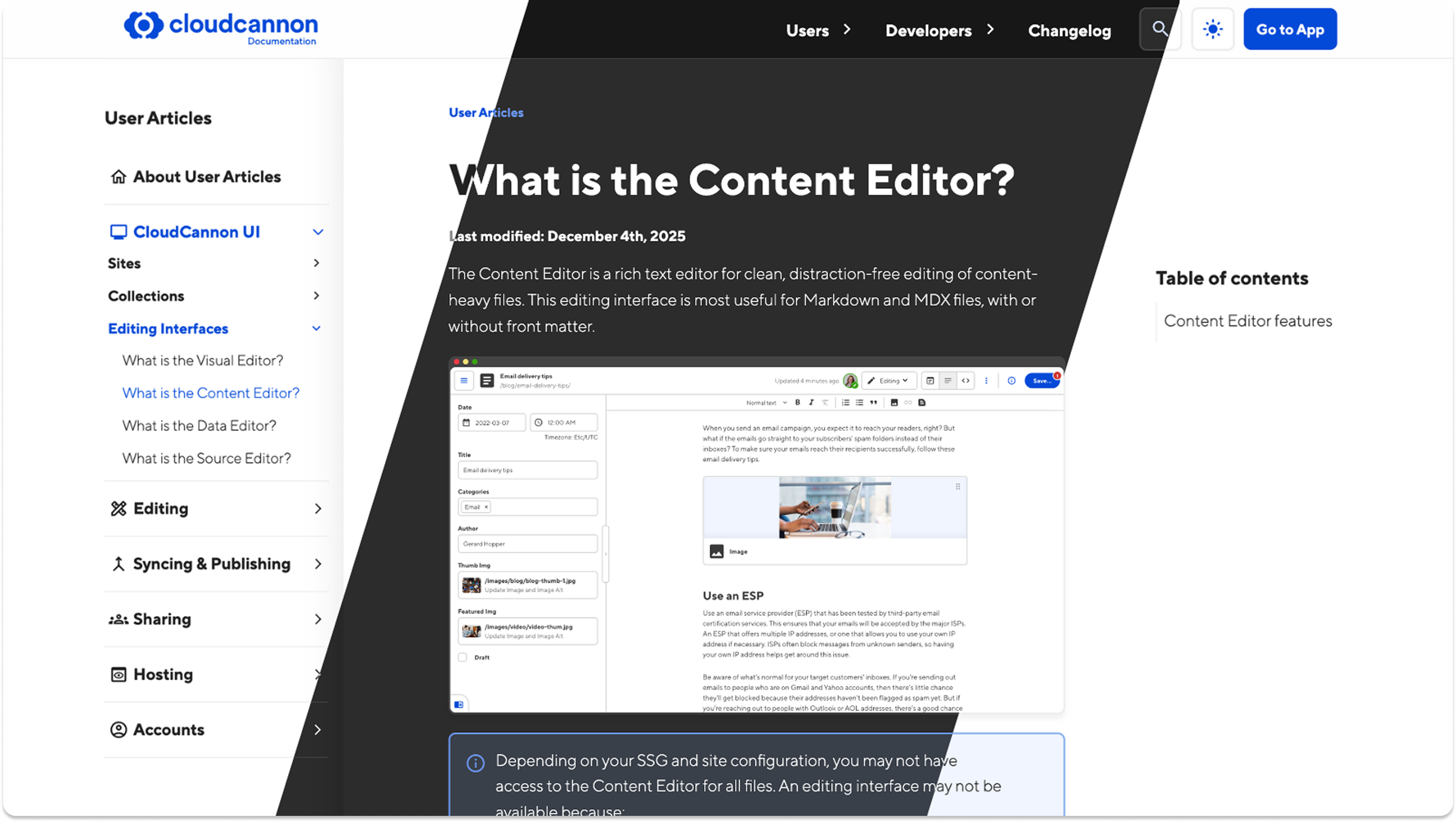Open the insert image tool
This screenshot has width=1456, height=822.
click(x=894, y=403)
